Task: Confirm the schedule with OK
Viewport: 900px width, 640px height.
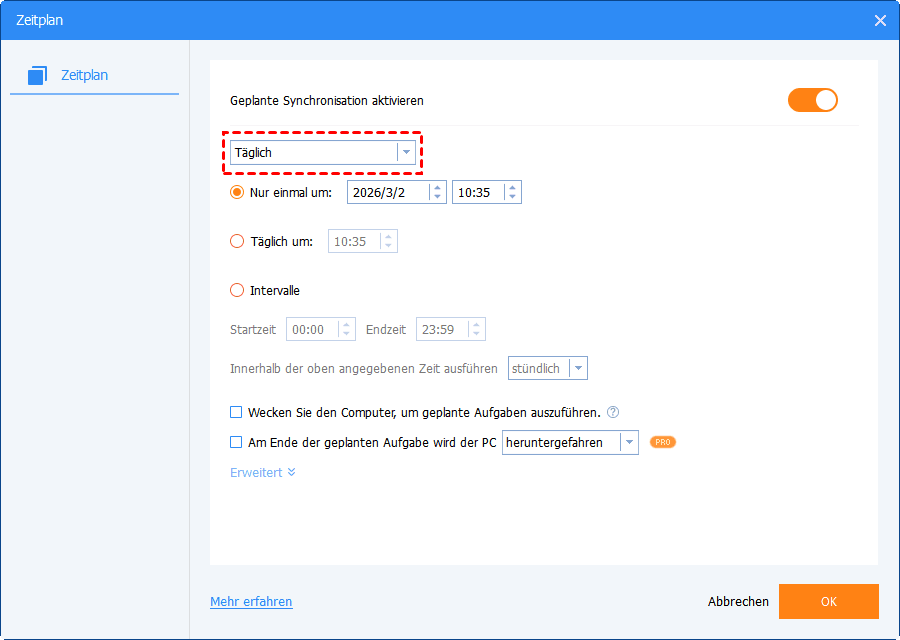Action: point(828,601)
